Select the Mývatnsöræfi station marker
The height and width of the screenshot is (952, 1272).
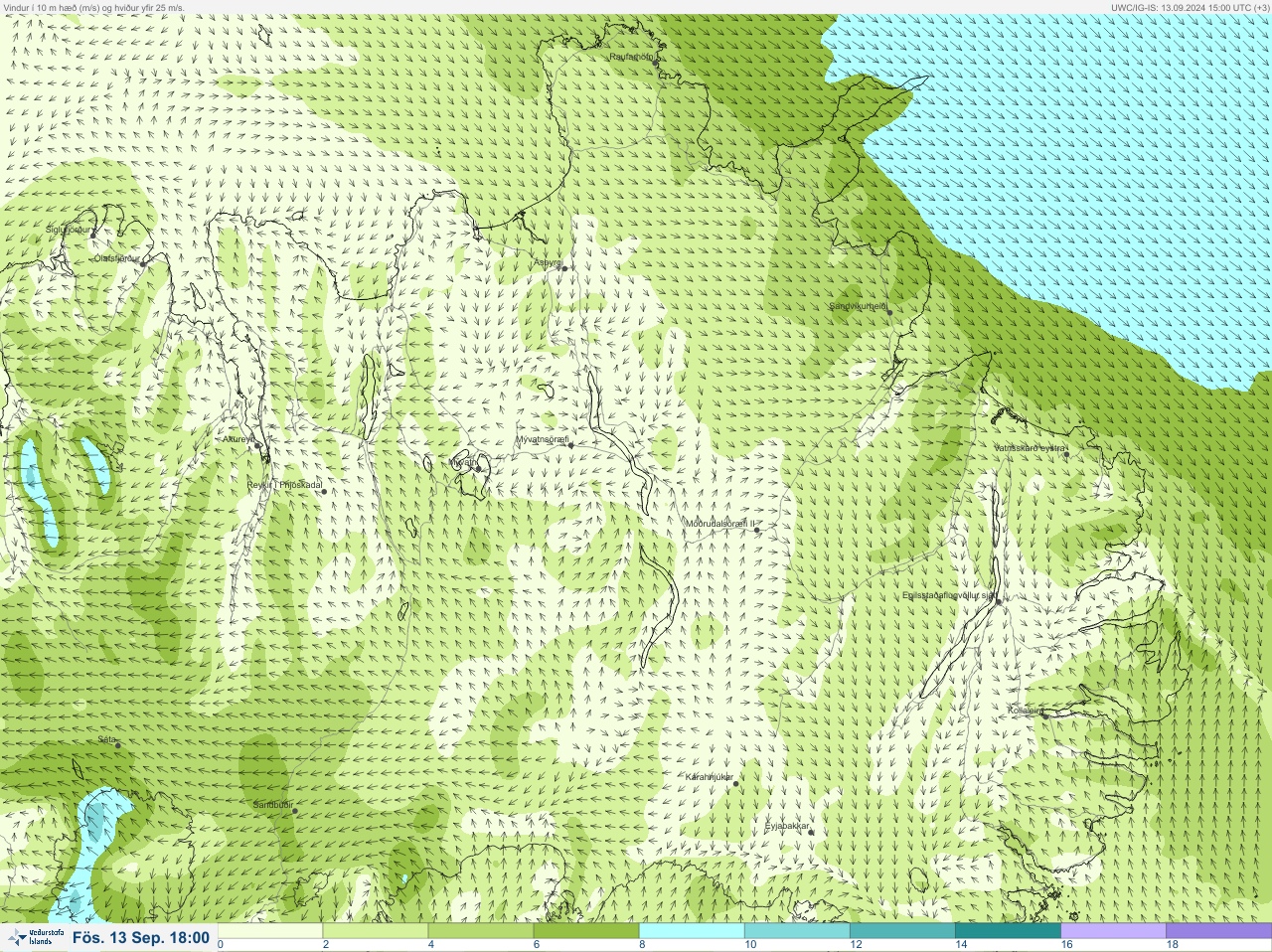click(x=570, y=445)
